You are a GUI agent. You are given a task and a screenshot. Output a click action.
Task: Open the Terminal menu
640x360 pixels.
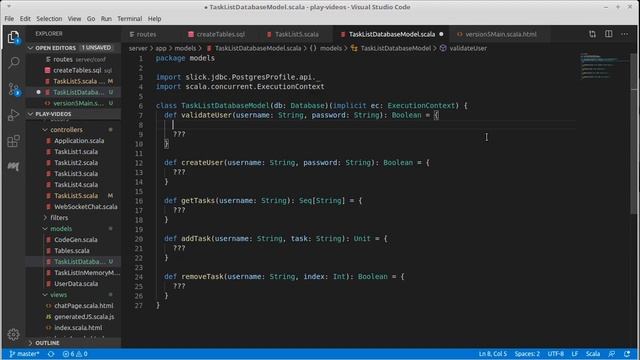[129, 19]
